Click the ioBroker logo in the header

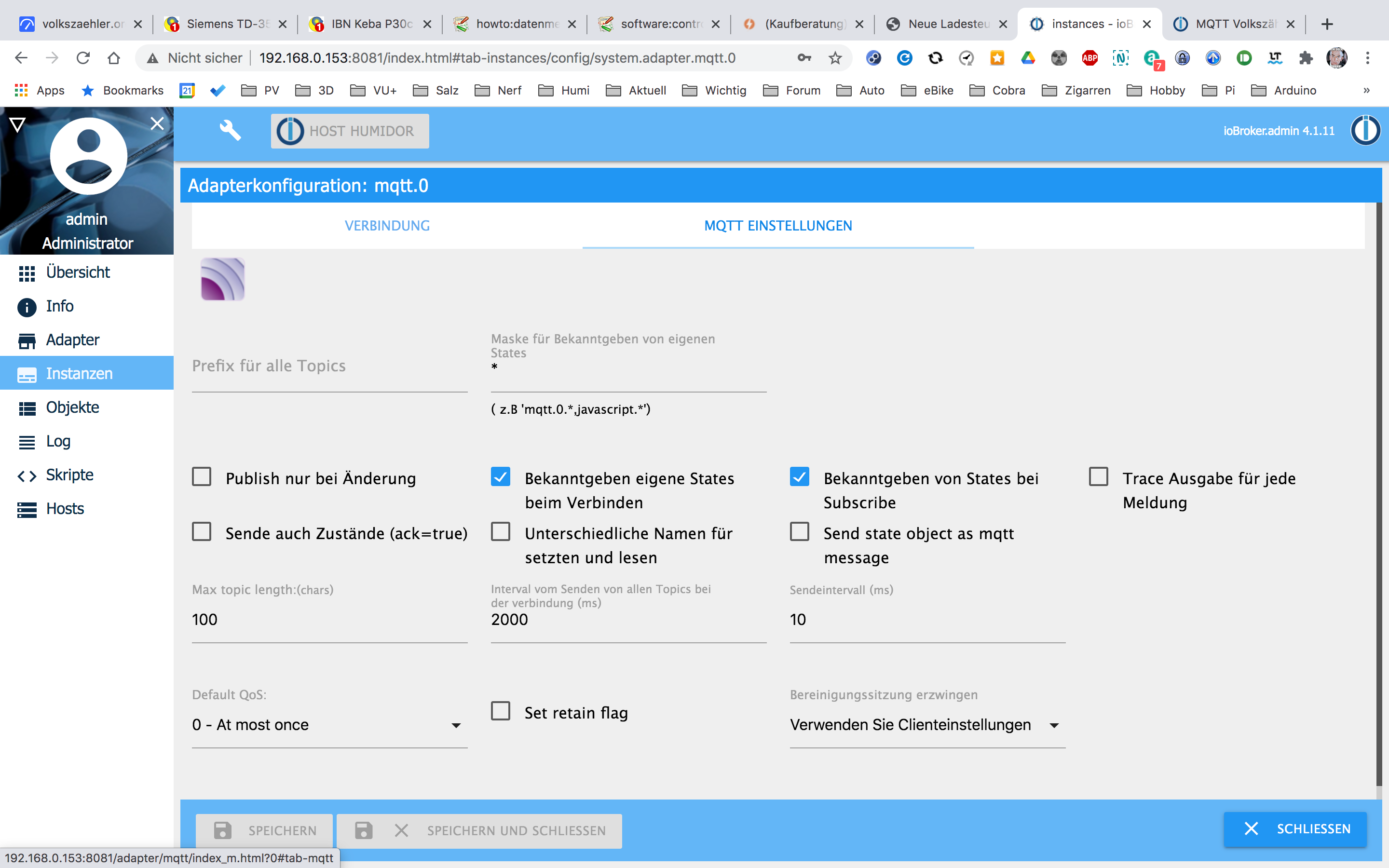tap(1365, 130)
